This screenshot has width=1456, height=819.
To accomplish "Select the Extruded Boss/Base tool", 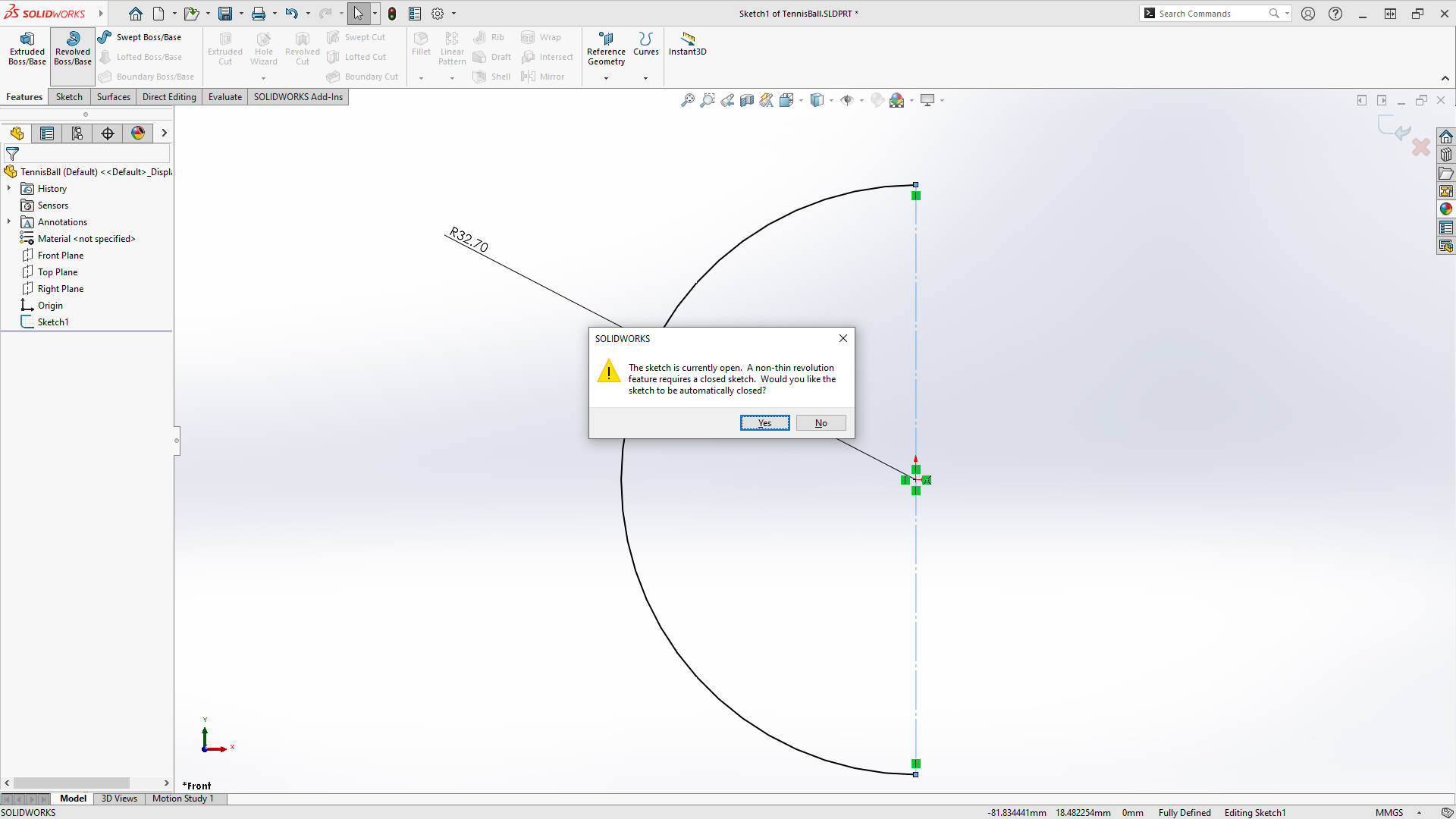I will (27, 48).
